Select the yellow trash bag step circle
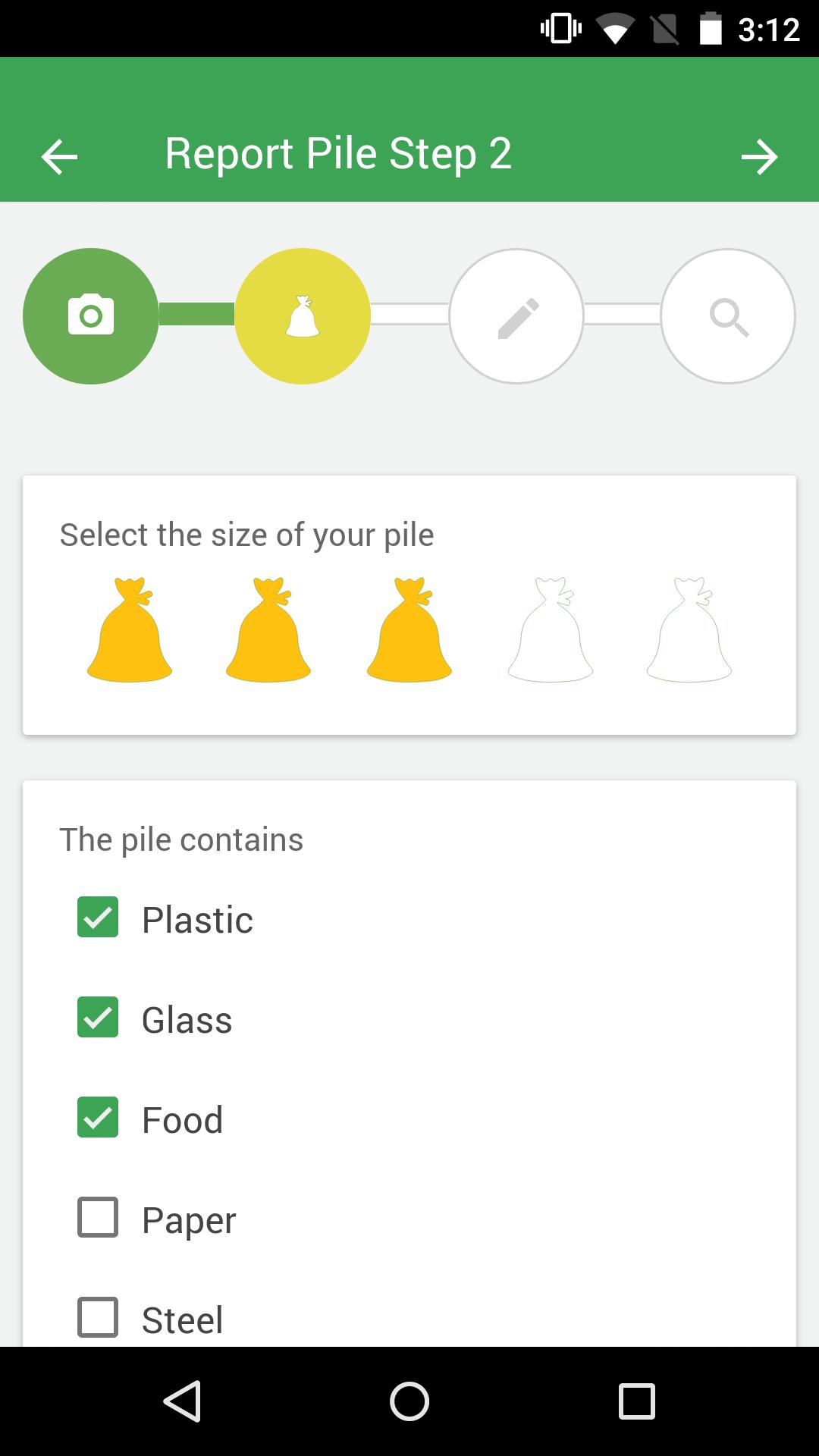The height and width of the screenshot is (1456, 819). point(303,315)
